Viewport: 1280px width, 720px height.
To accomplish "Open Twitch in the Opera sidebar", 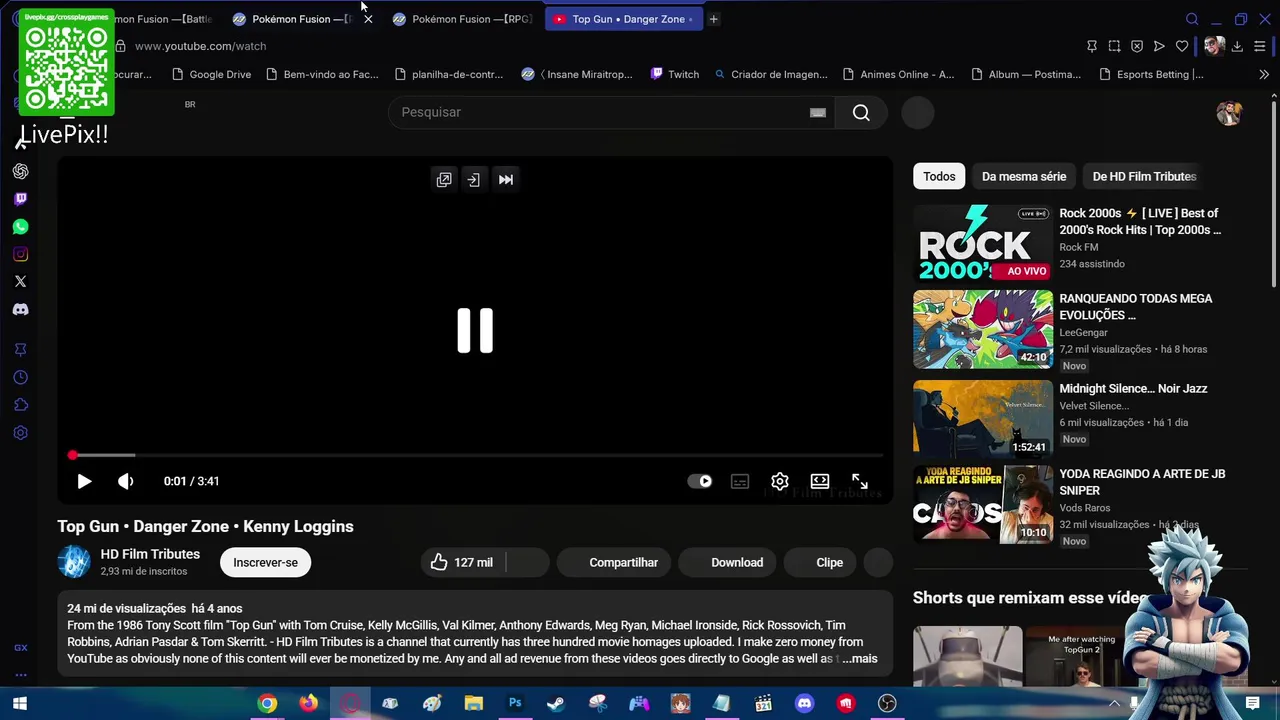I will 20,199.
